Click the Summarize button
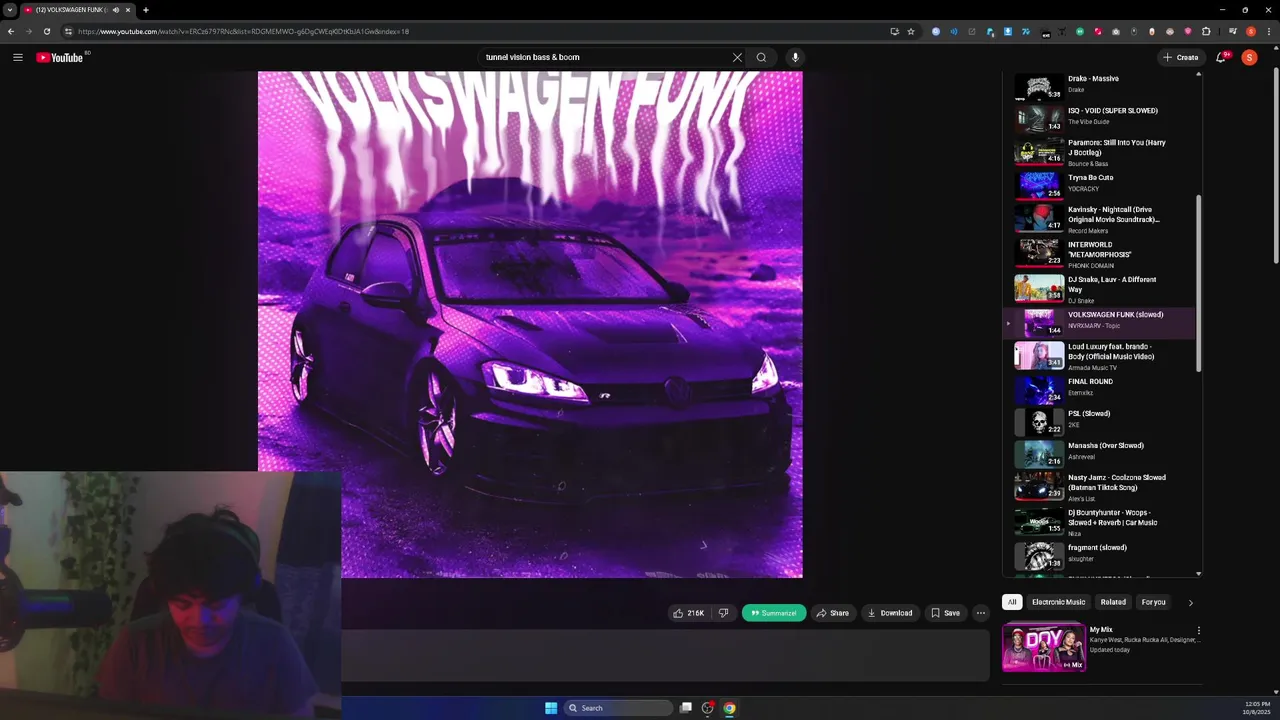Screen dimensions: 1280x720 [774, 613]
